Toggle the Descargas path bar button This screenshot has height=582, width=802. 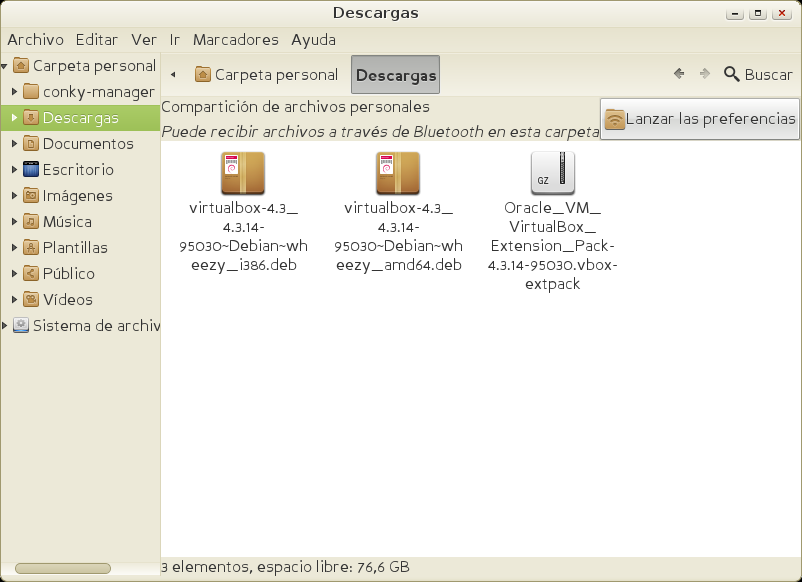pos(396,75)
